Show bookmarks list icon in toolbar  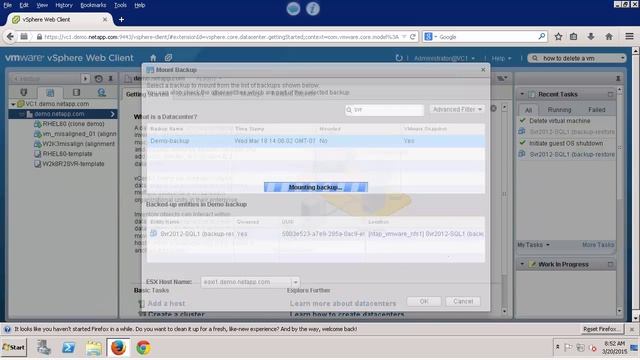pyautogui.click(x=573, y=37)
